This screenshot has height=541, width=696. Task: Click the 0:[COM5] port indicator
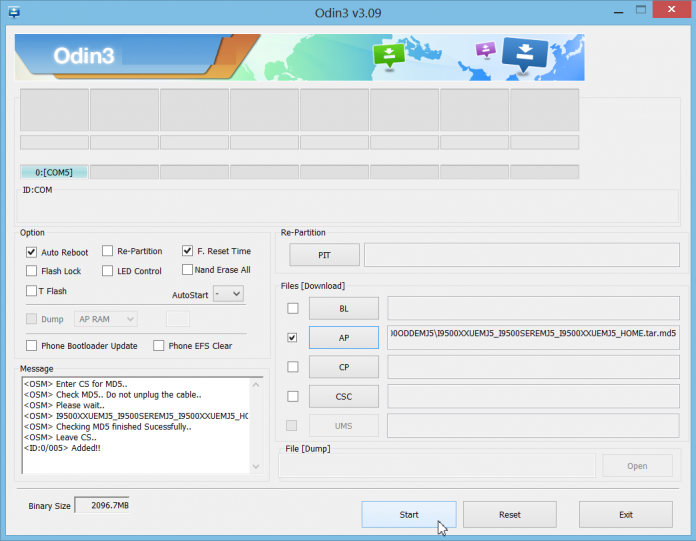click(54, 172)
